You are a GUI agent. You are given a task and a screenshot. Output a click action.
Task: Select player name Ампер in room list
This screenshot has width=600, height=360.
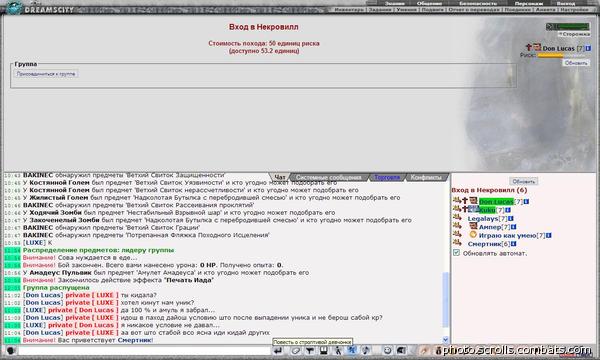click(490, 227)
